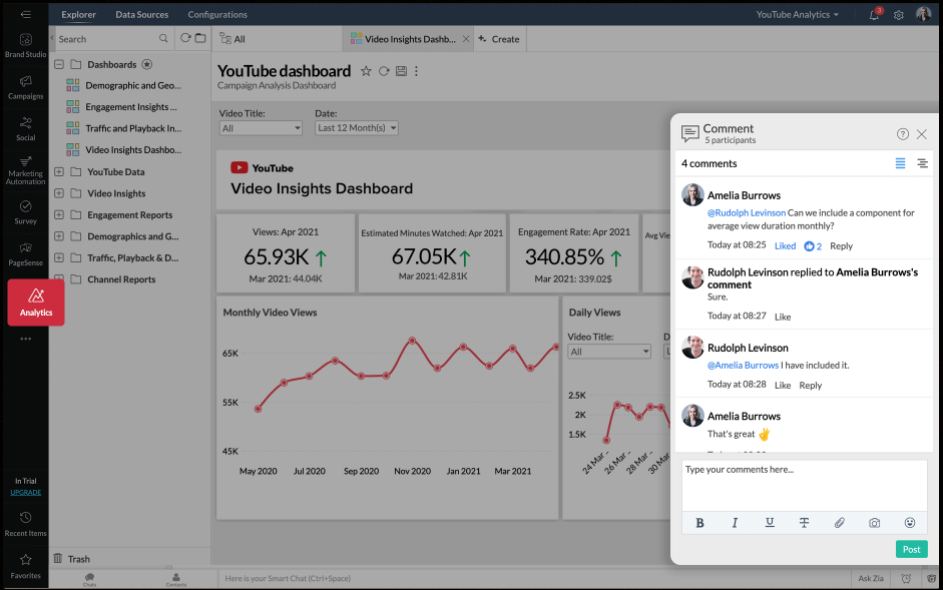
Task: Show more modules via ellipsis in sidebar
Action: (25, 339)
